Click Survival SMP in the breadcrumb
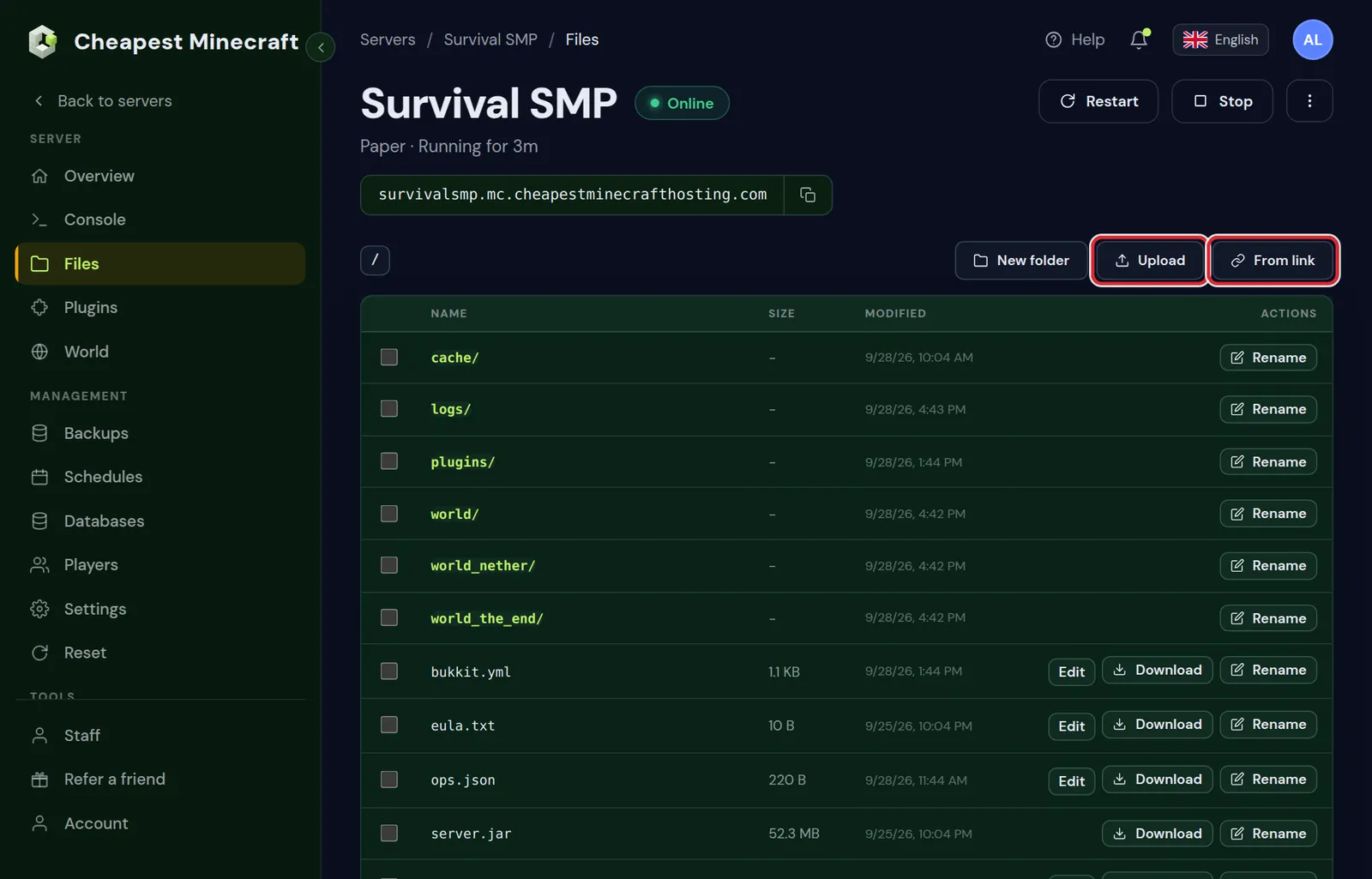 (x=490, y=39)
